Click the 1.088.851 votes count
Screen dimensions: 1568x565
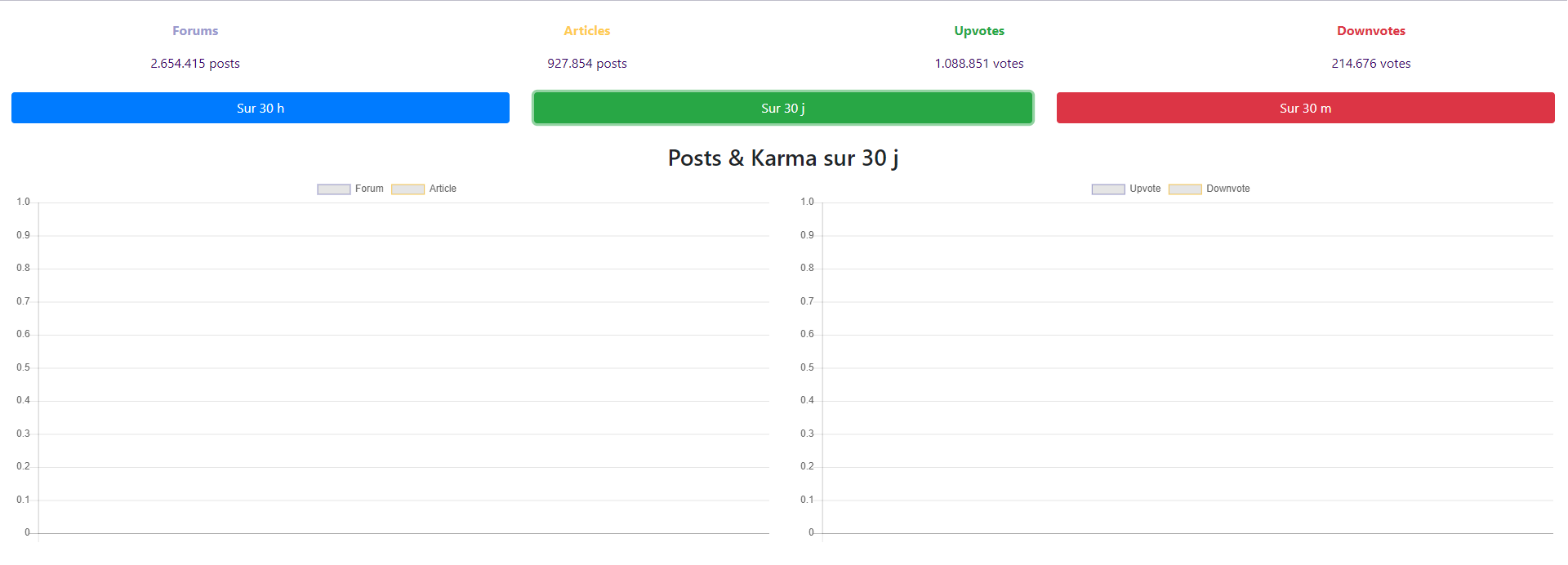click(x=979, y=64)
